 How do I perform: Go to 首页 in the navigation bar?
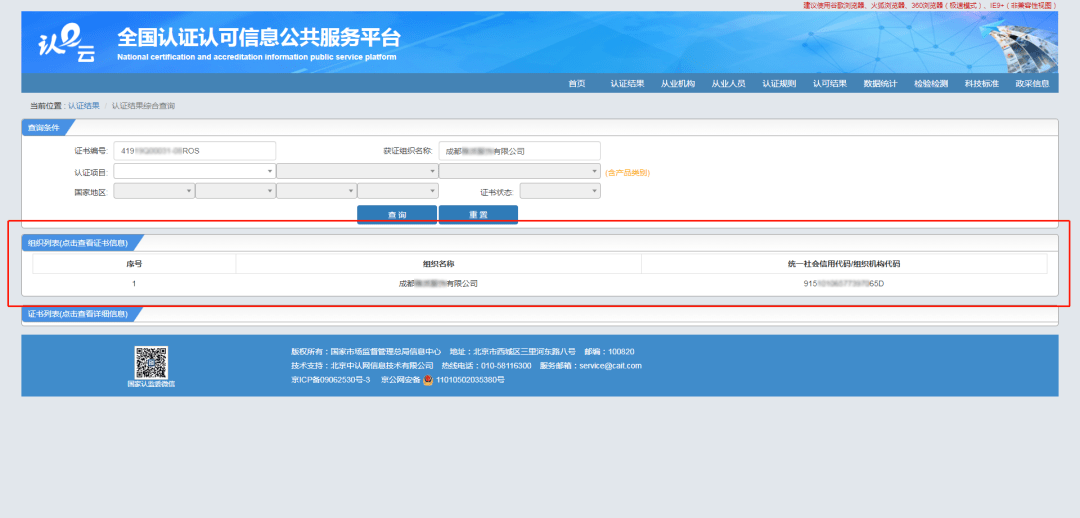click(576, 83)
